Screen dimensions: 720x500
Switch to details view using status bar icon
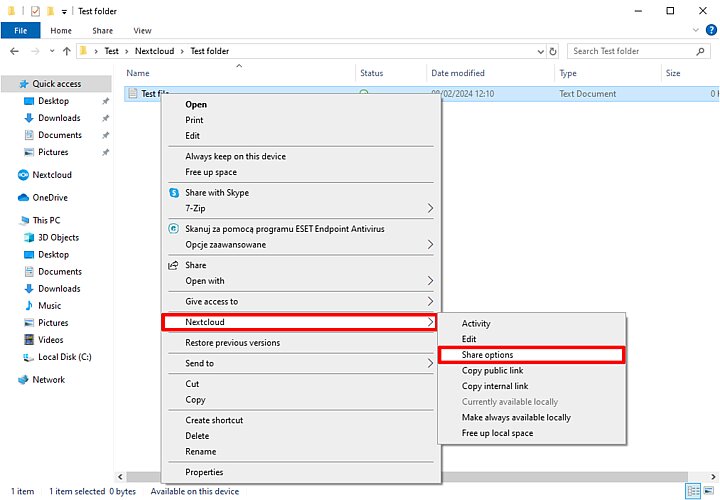pyautogui.click(x=693, y=490)
